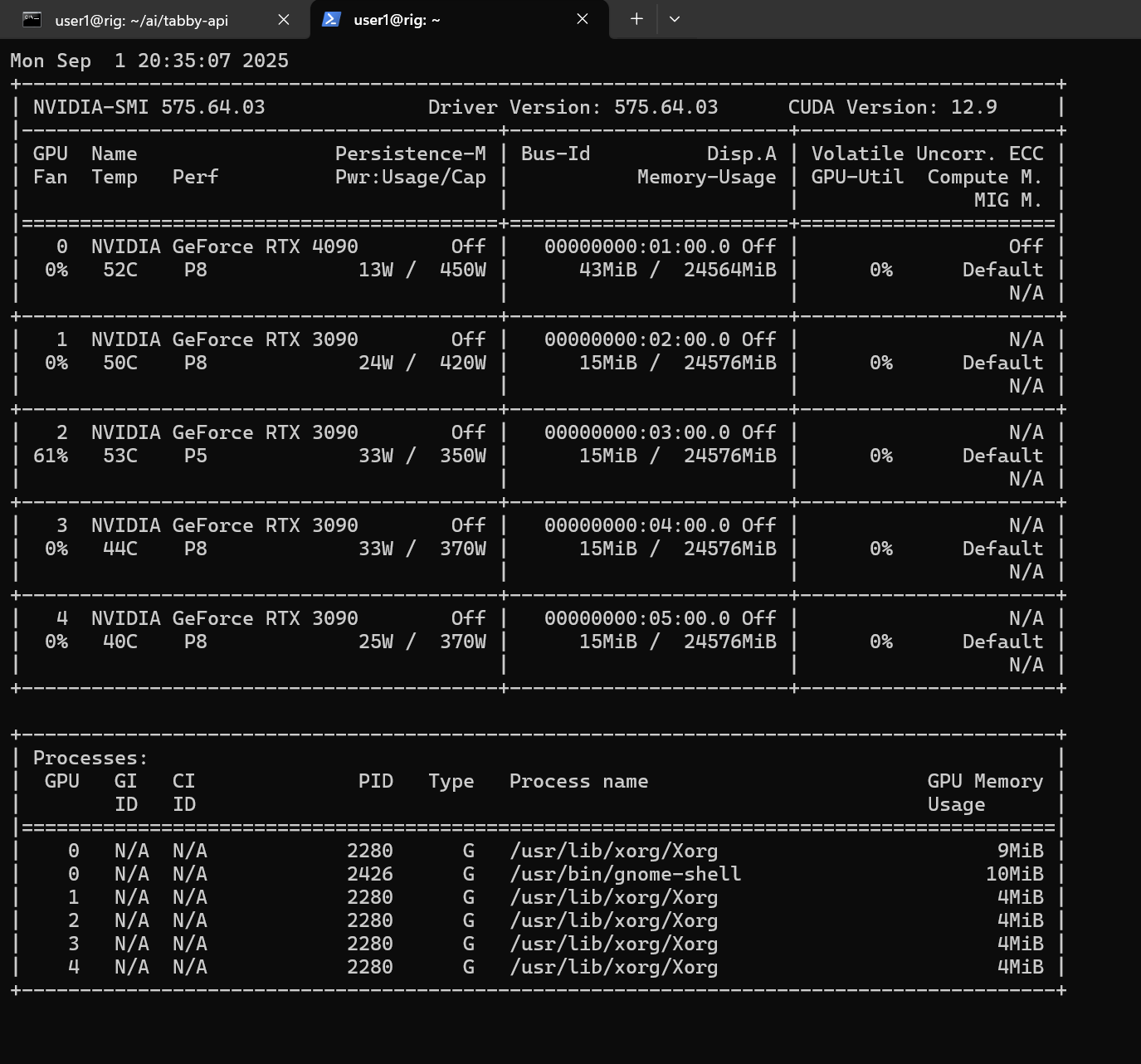Screen dimensions: 1141x1064
Task: Switch to the user1@rig: ~/ai/tabby-api tab
Action: point(155,20)
